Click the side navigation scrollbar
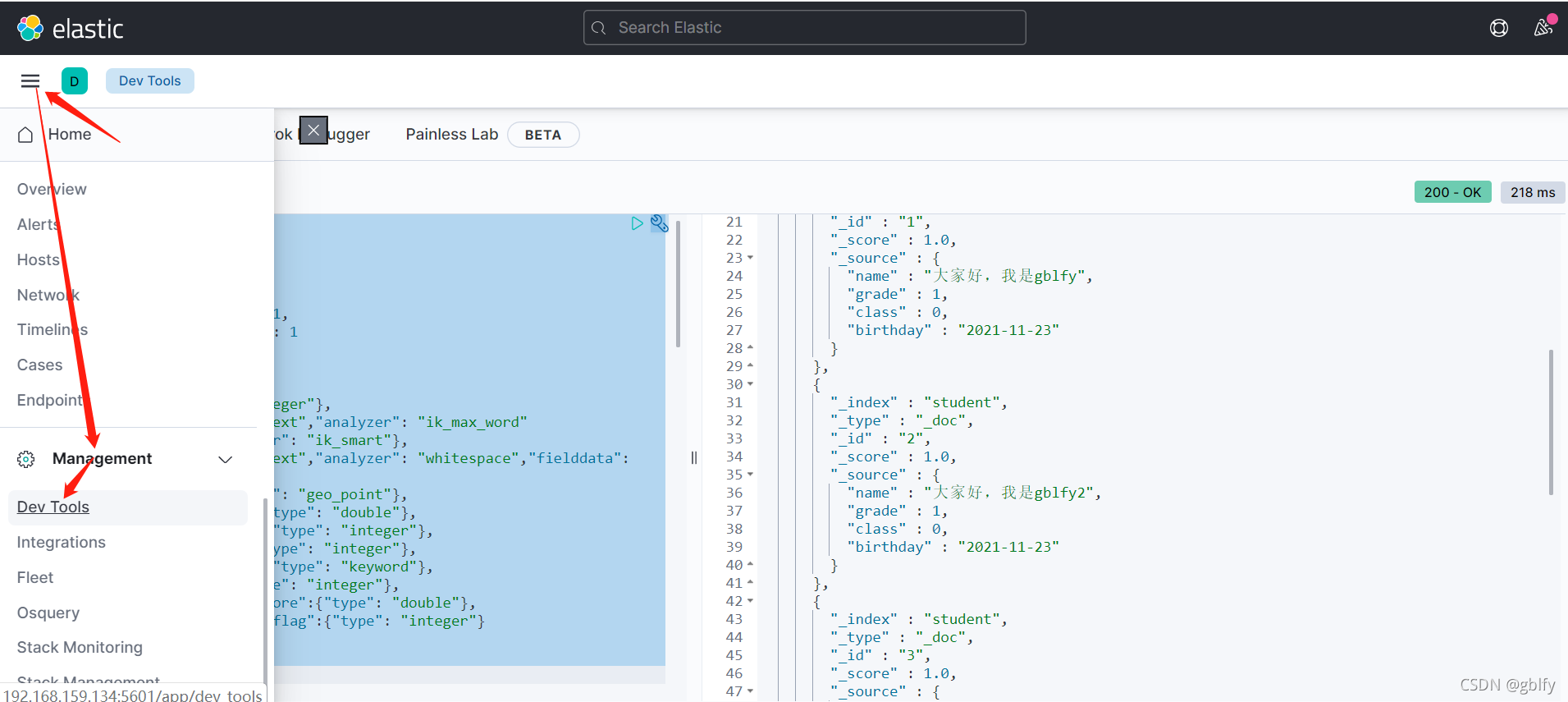1568x702 pixels. pos(265,591)
